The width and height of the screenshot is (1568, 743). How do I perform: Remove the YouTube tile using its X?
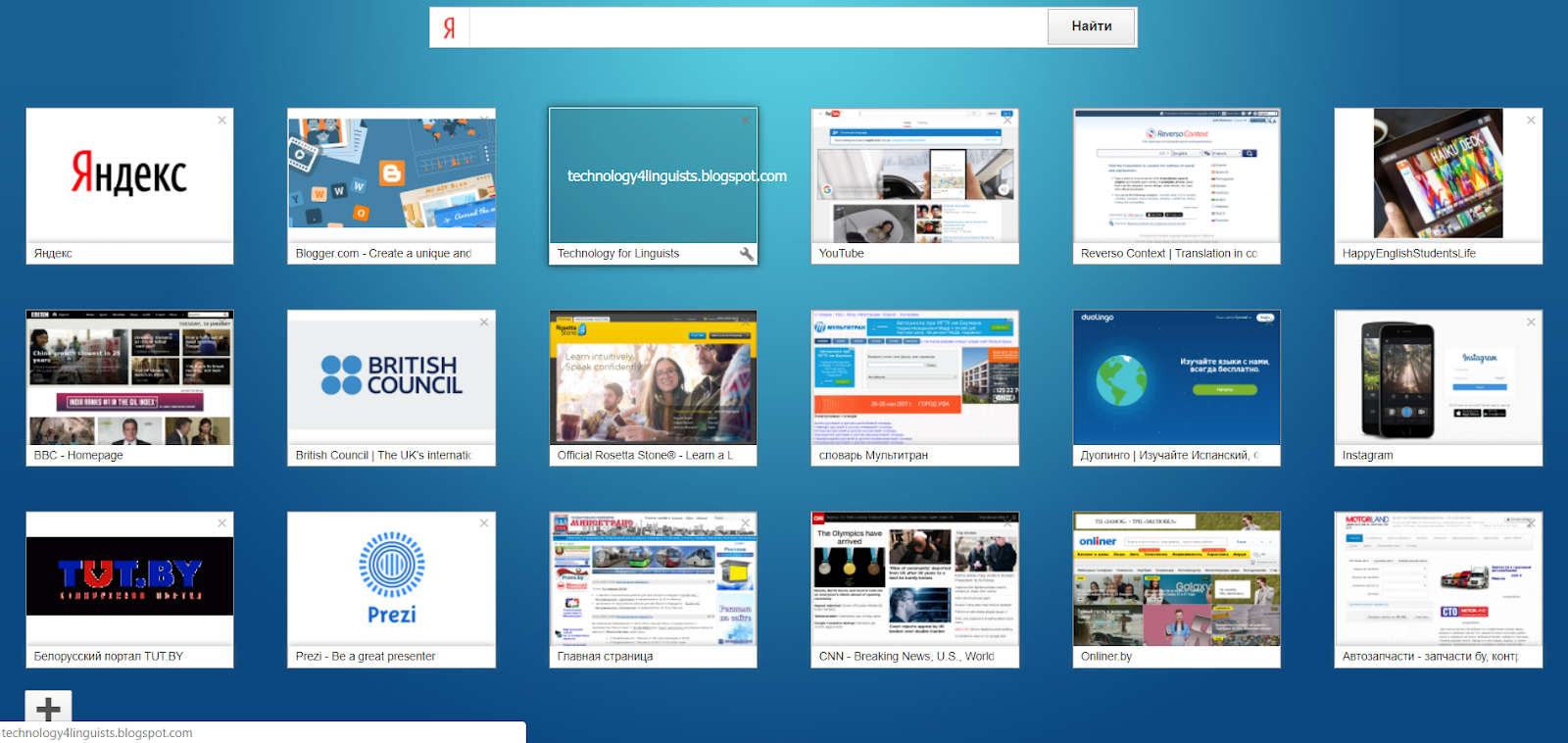tap(1007, 120)
